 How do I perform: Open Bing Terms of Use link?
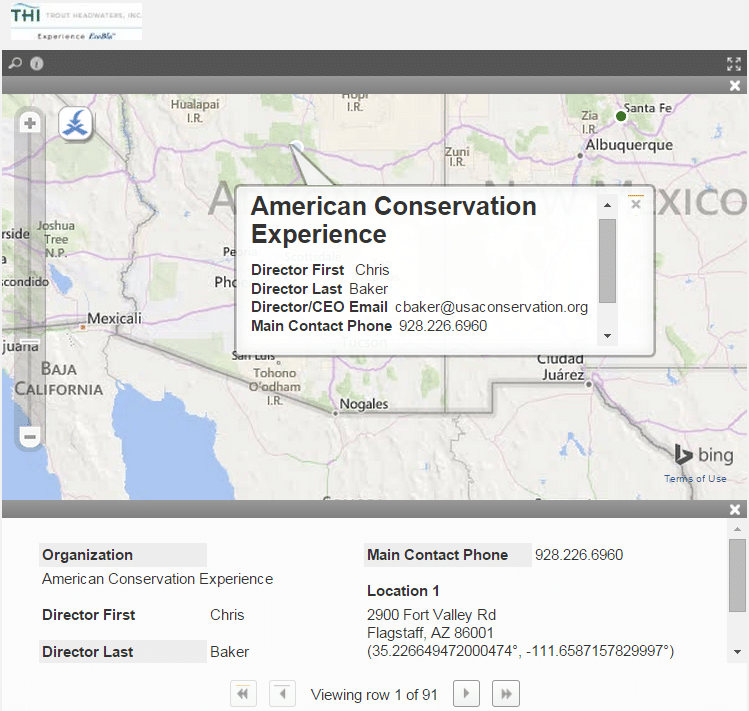[x=695, y=479]
